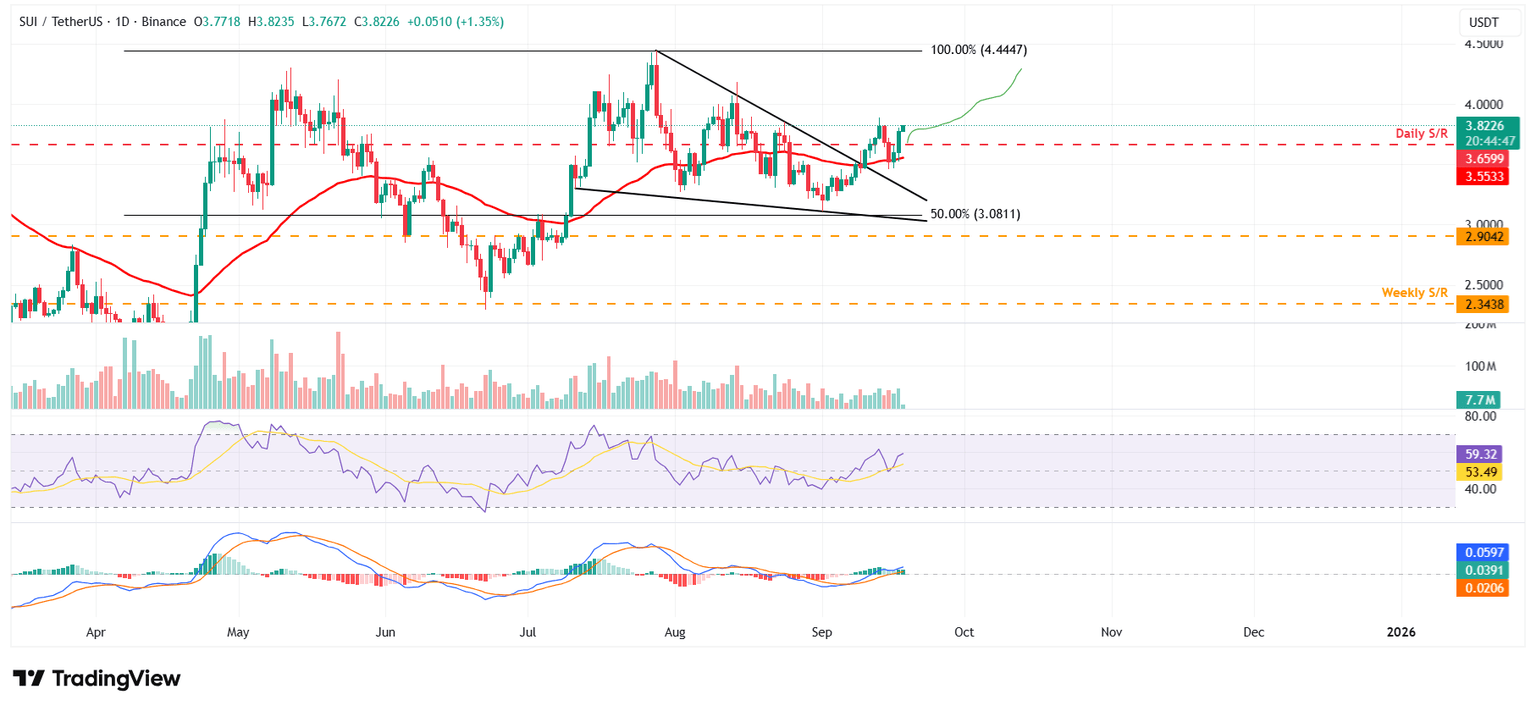Click the red 3.5533 price level tag
The height and width of the screenshot is (710, 1536).
(x=1484, y=176)
